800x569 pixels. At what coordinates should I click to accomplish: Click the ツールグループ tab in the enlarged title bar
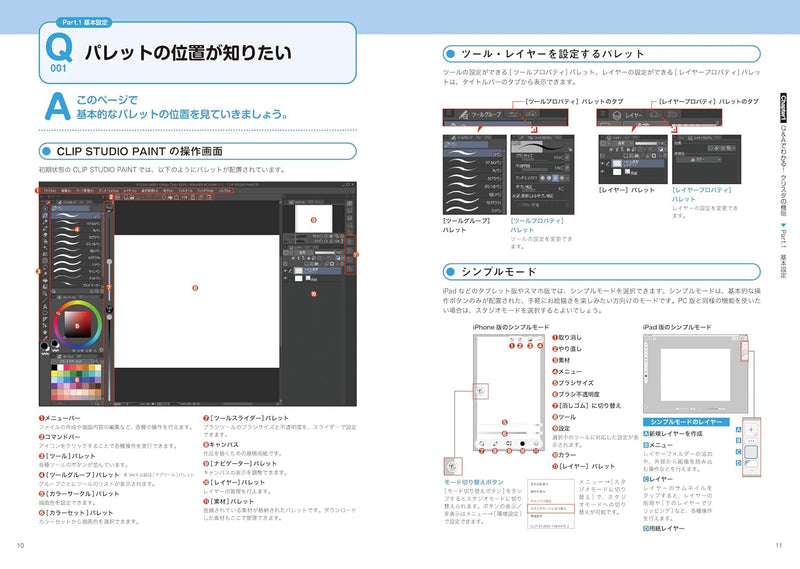tap(481, 115)
